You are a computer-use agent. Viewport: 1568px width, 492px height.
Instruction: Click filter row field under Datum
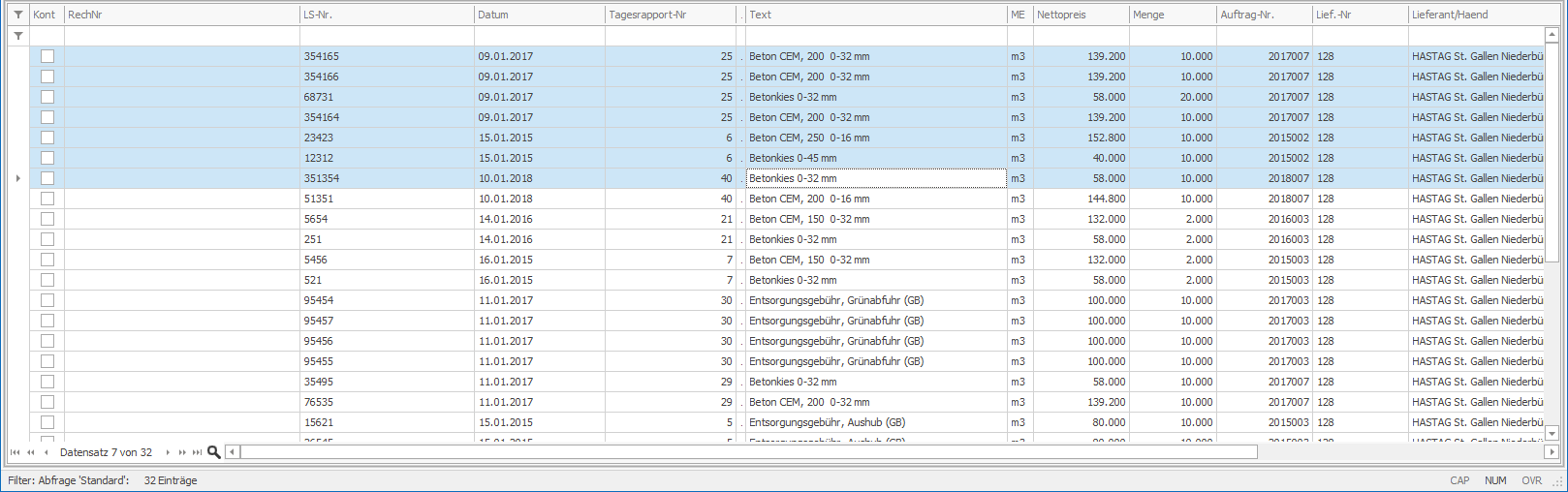(x=540, y=36)
